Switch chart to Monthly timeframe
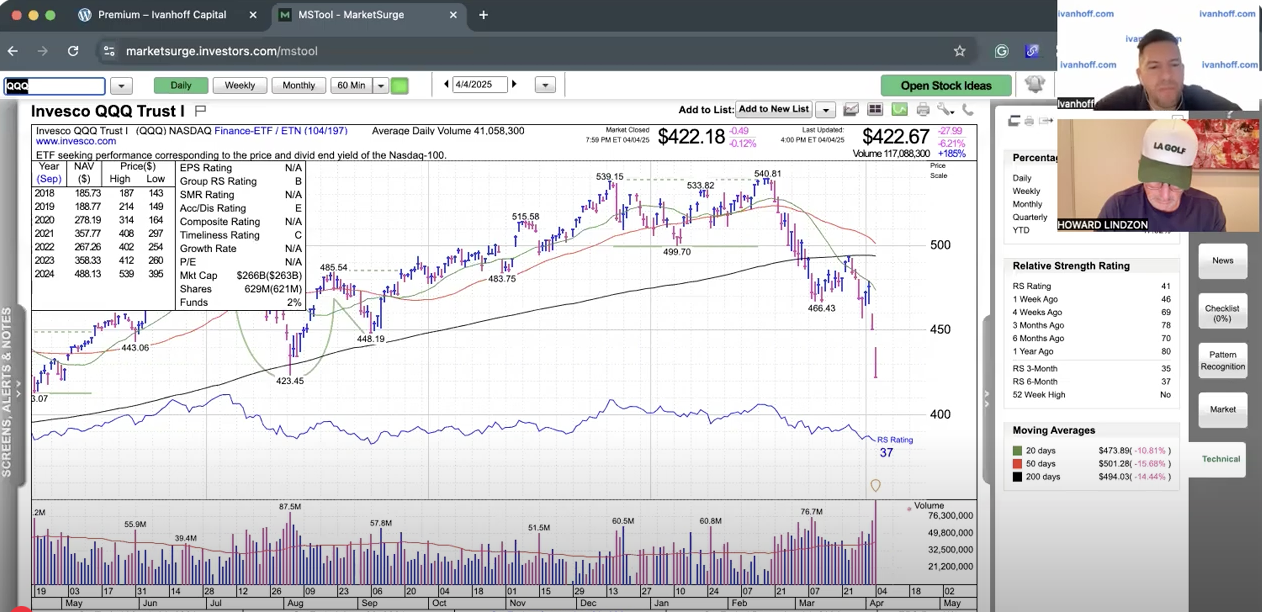 [298, 86]
